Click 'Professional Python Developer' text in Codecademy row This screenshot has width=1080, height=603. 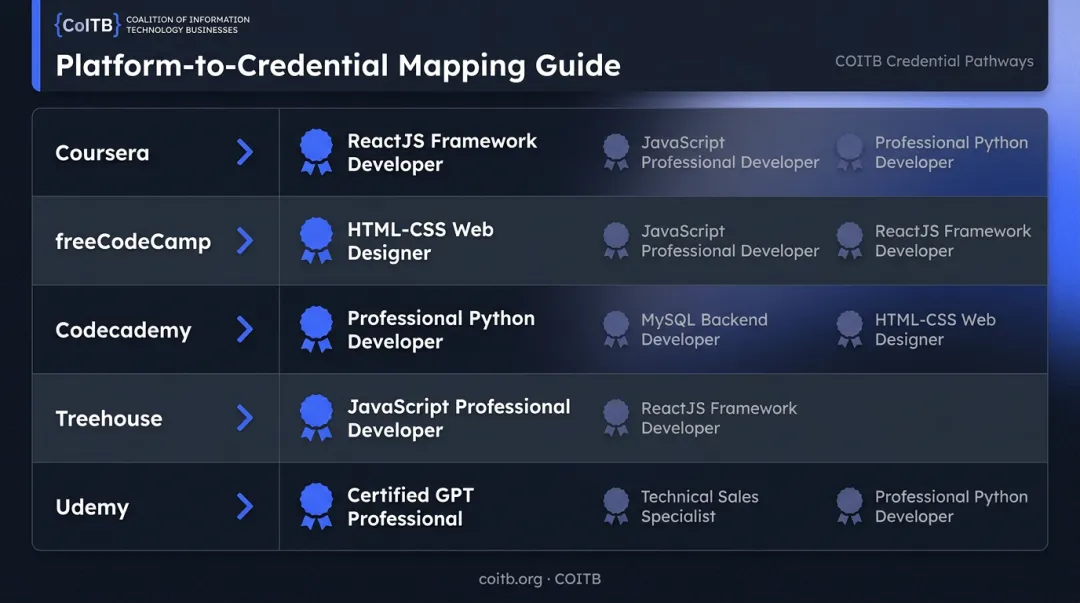441,329
